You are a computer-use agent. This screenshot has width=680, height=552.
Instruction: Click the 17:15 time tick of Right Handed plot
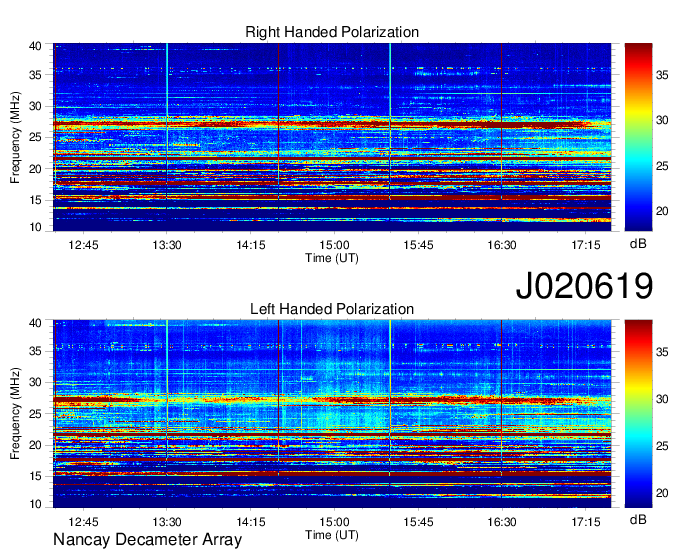[x=585, y=245]
